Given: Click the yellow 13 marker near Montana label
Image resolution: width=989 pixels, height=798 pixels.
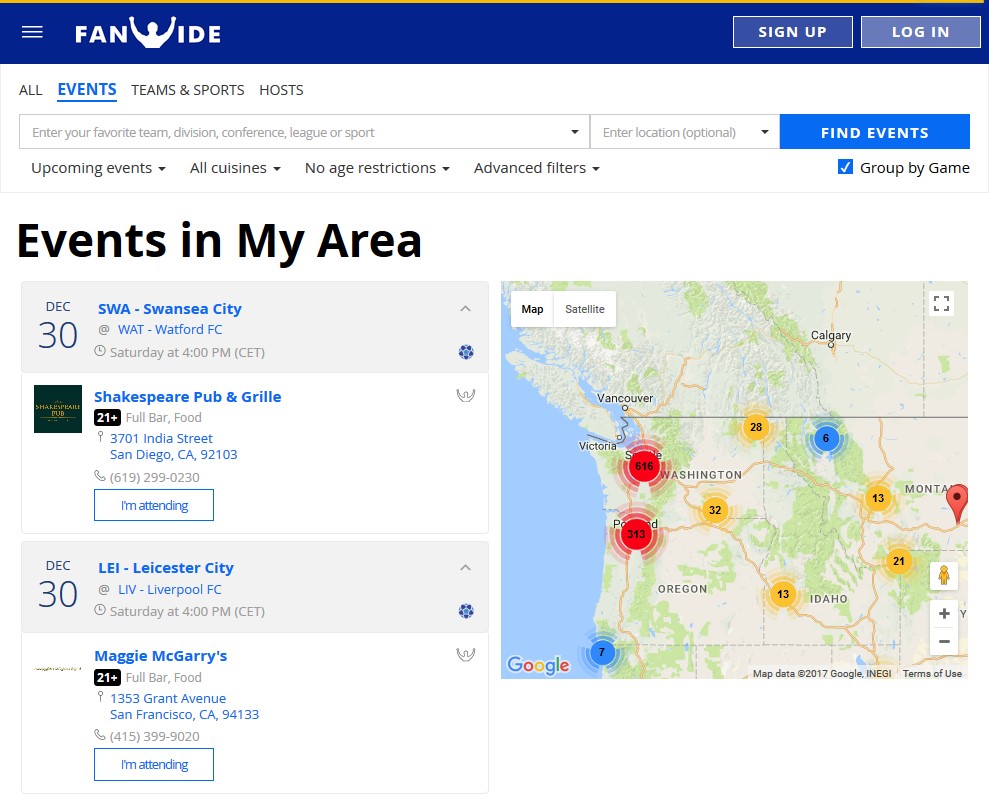Looking at the screenshot, I should [878, 498].
